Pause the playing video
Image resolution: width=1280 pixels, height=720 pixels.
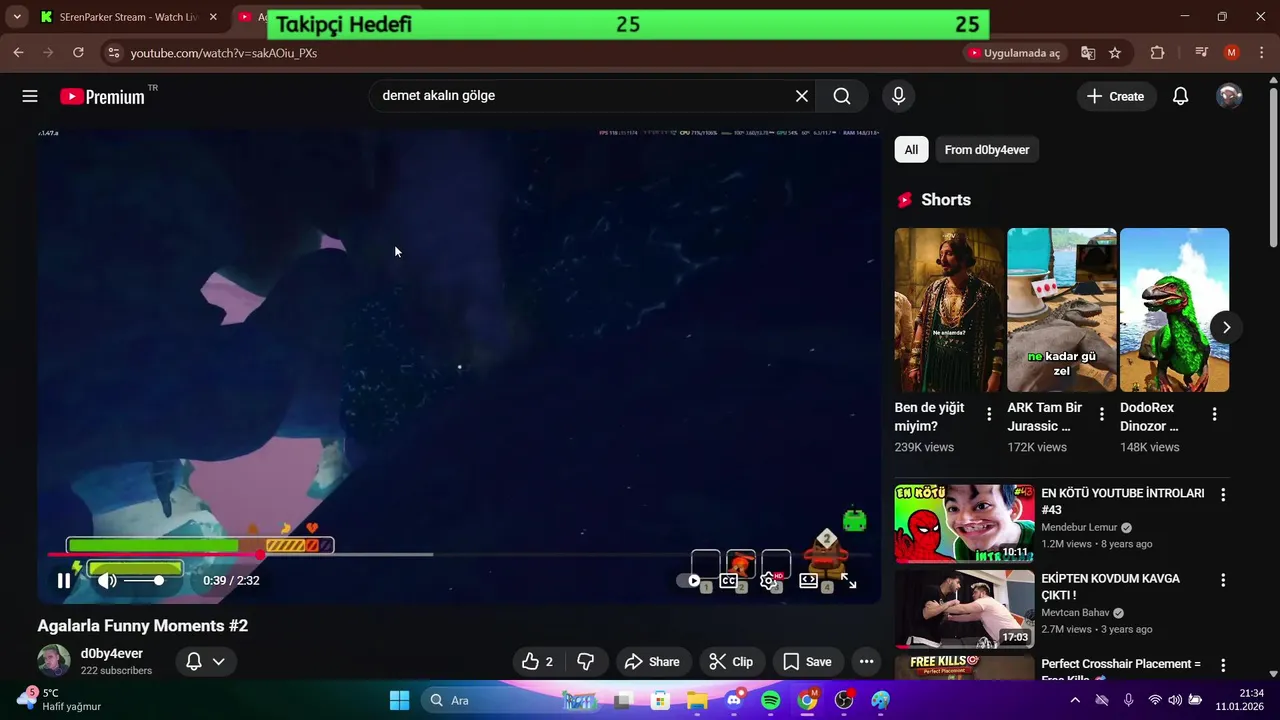[64, 580]
